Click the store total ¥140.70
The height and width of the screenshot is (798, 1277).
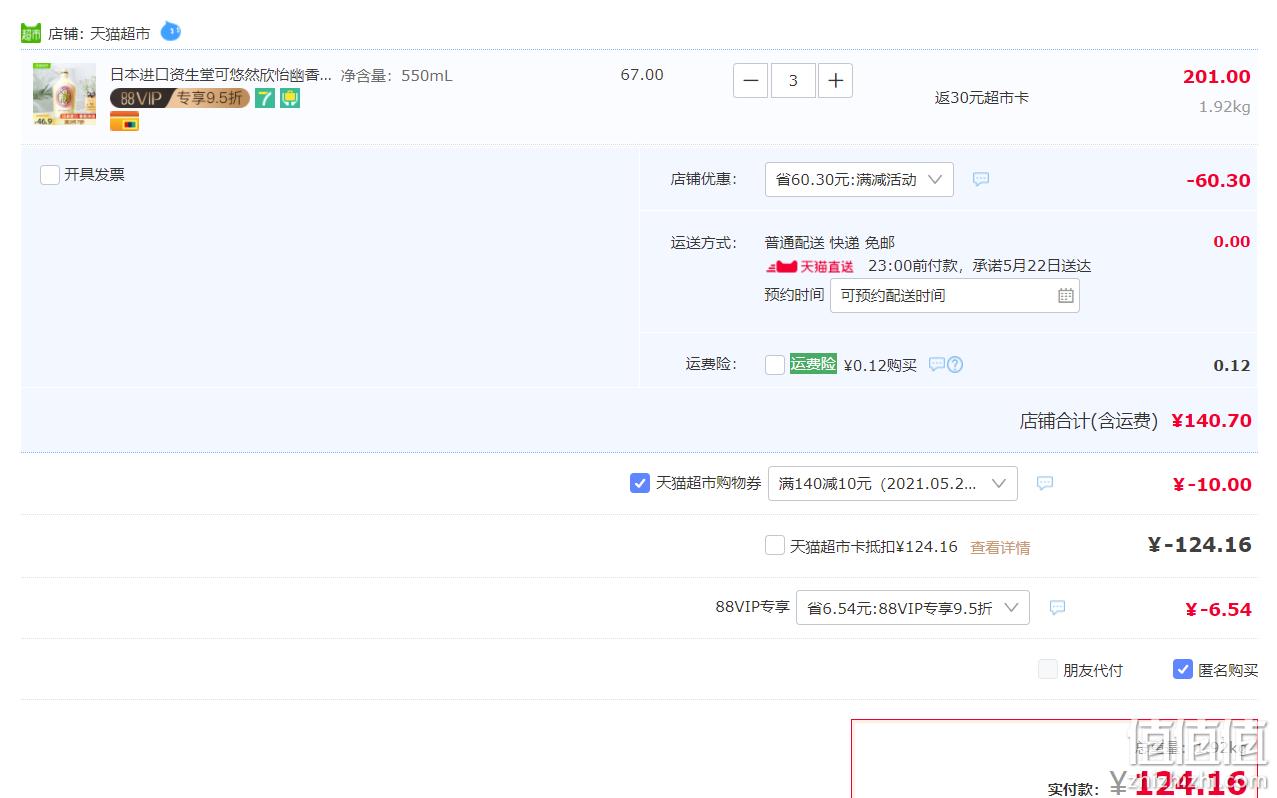pyautogui.click(x=1211, y=421)
